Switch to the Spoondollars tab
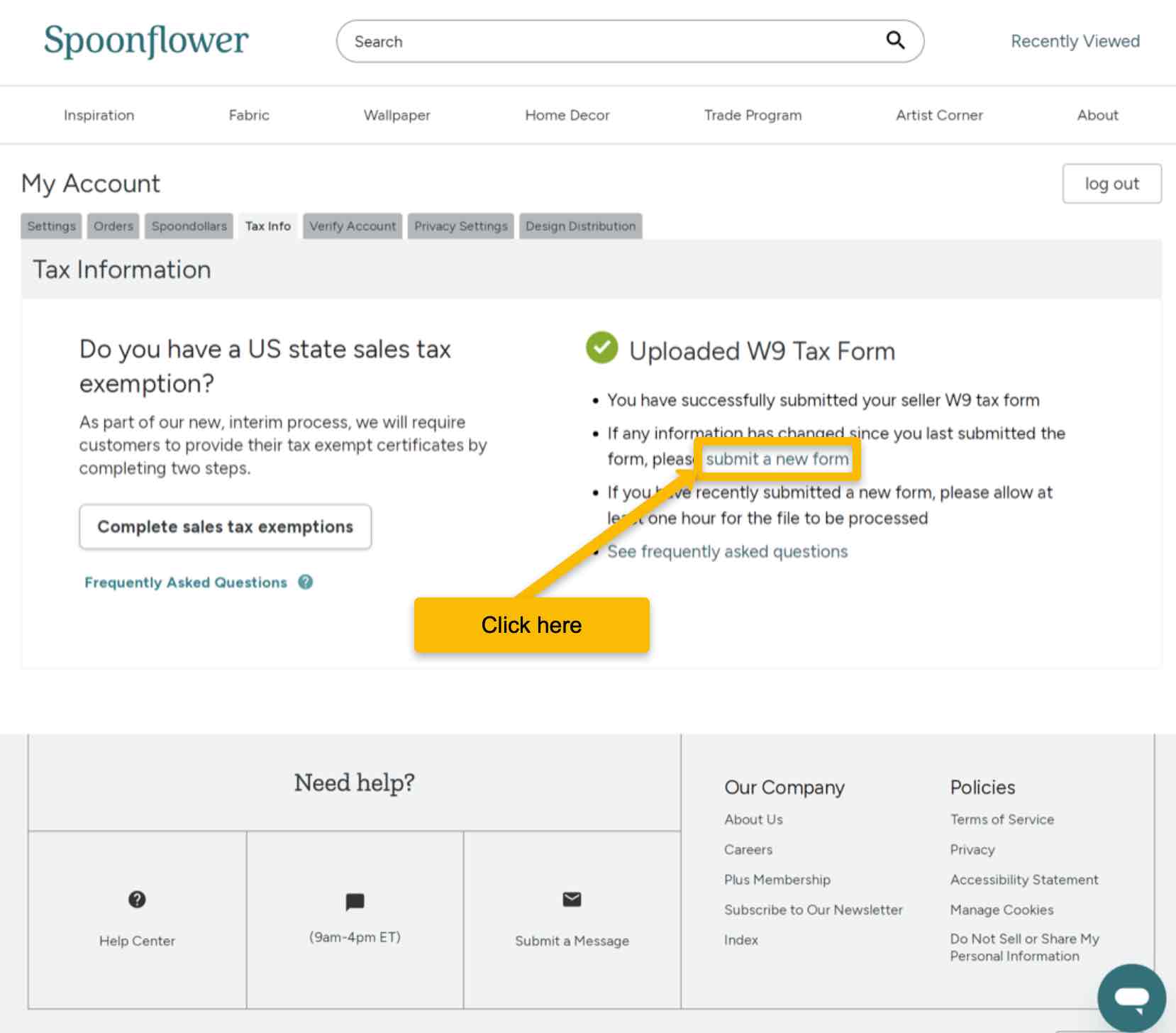This screenshot has height=1033, width=1176. [x=189, y=226]
